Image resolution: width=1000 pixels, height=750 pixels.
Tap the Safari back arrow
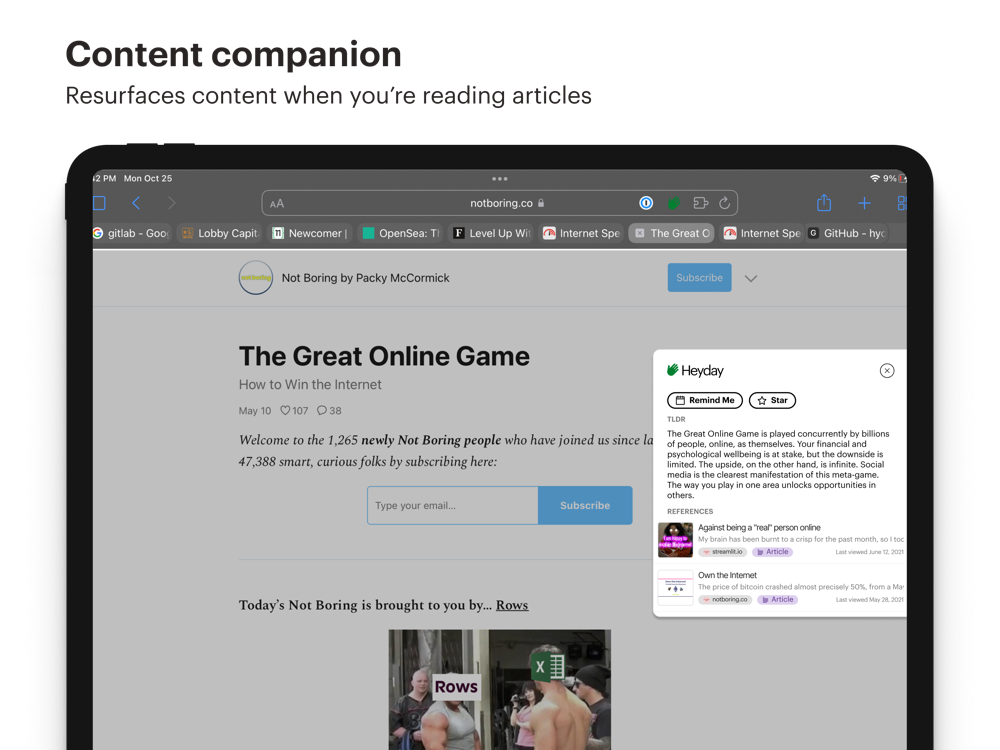[x=136, y=203]
